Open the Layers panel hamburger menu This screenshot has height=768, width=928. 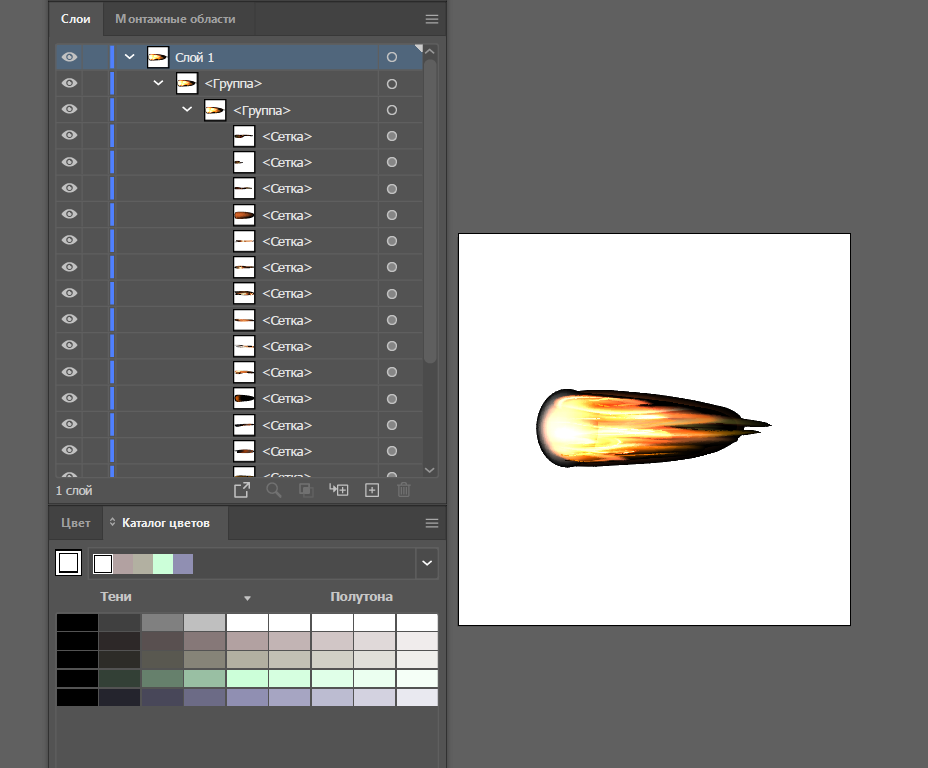coord(432,19)
